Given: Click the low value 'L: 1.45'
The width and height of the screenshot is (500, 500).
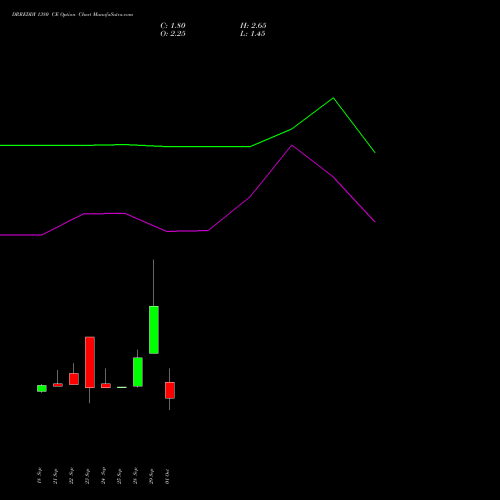Looking at the screenshot, I should point(253,34).
